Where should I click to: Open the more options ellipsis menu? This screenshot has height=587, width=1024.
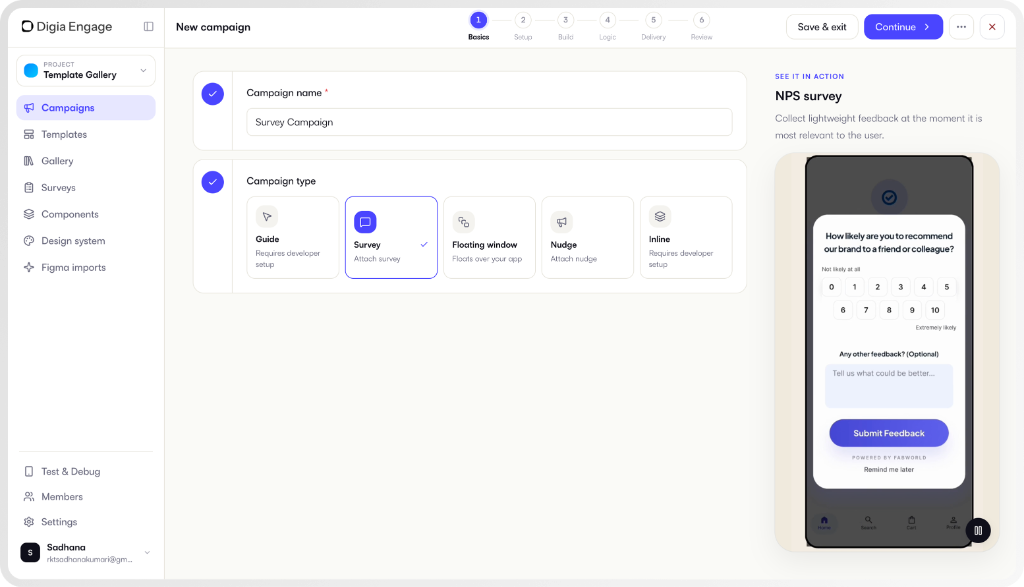(961, 27)
